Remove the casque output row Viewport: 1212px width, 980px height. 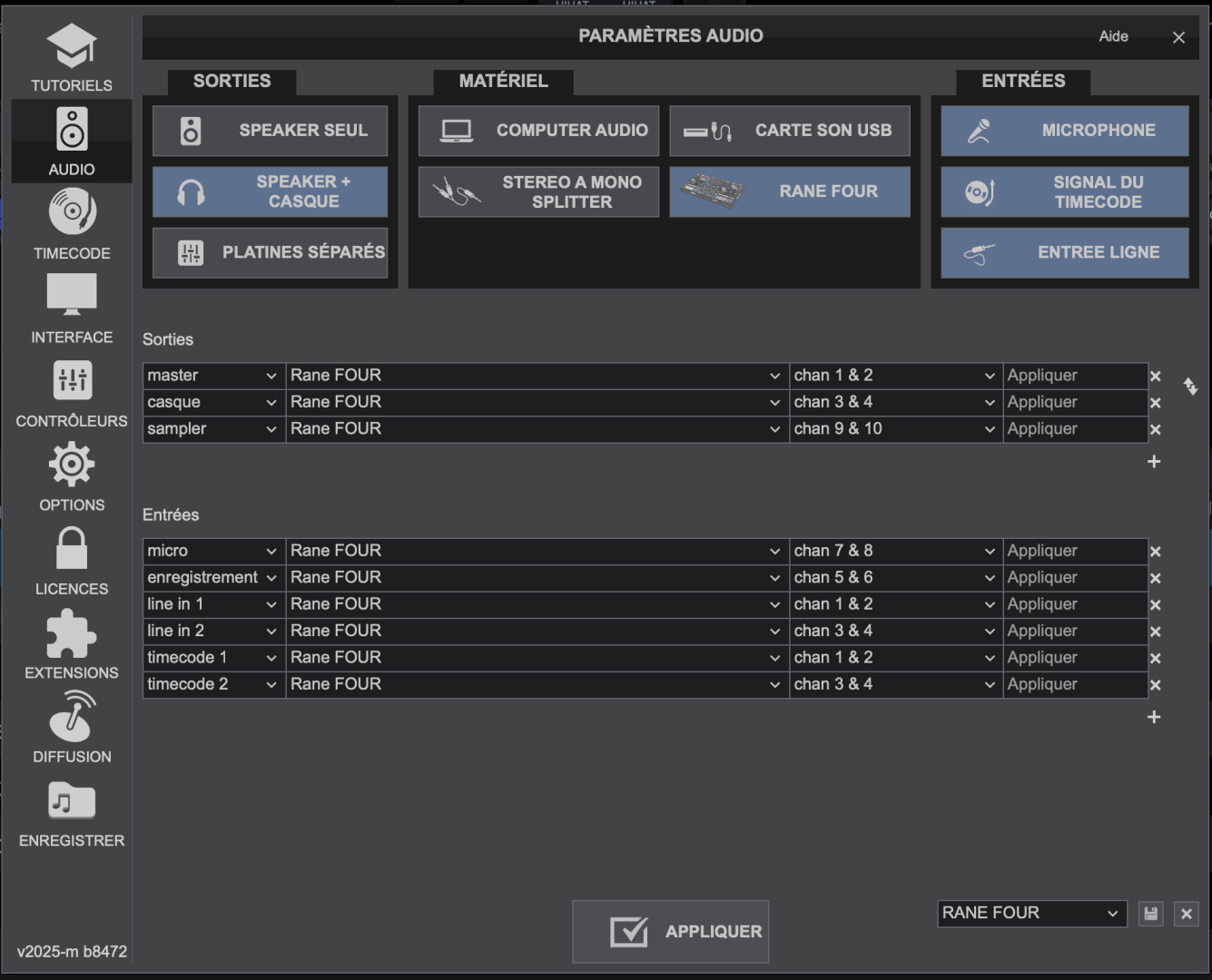click(x=1156, y=403)
